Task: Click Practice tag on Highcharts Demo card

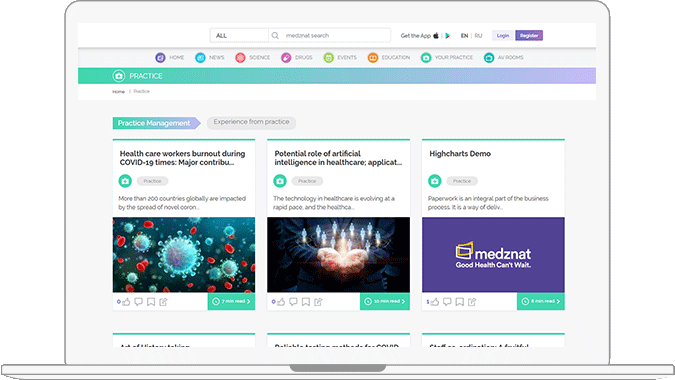Action: pyautogui.click(x=462, y=181)
